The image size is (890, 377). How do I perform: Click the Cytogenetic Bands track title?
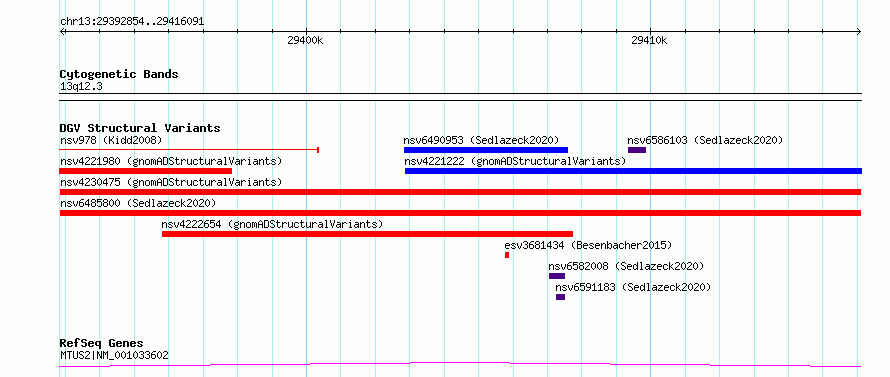pos(119,74)
